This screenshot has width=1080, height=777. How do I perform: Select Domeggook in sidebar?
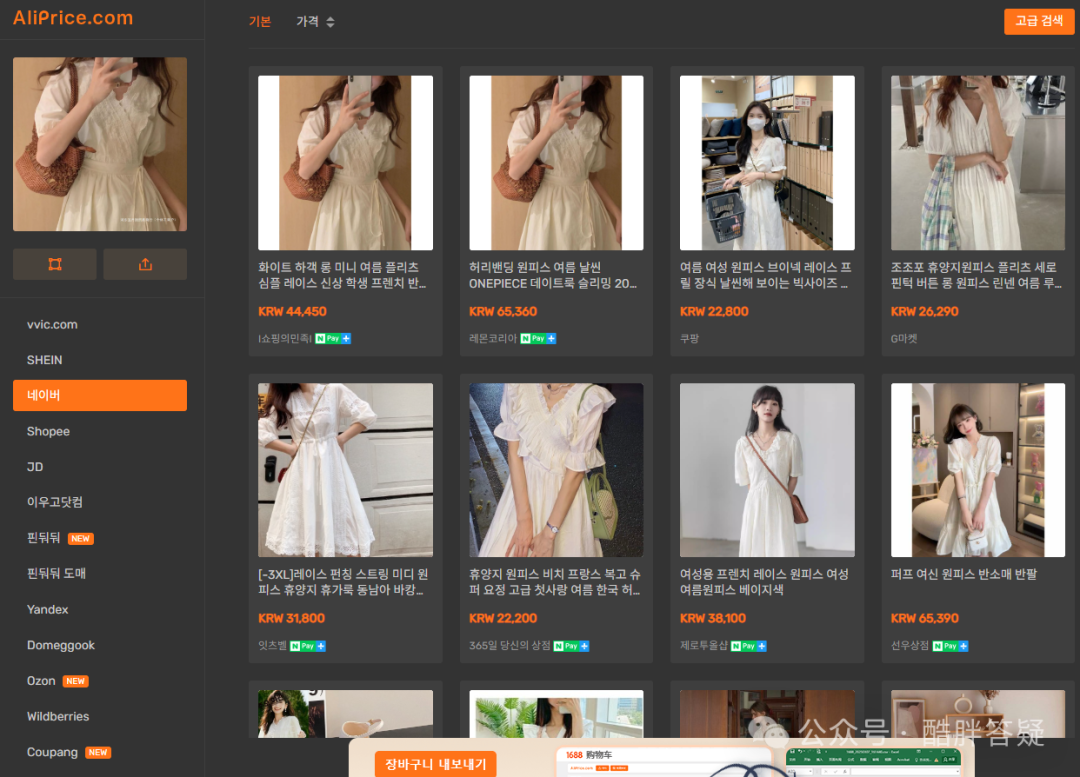tap(61, 645)
